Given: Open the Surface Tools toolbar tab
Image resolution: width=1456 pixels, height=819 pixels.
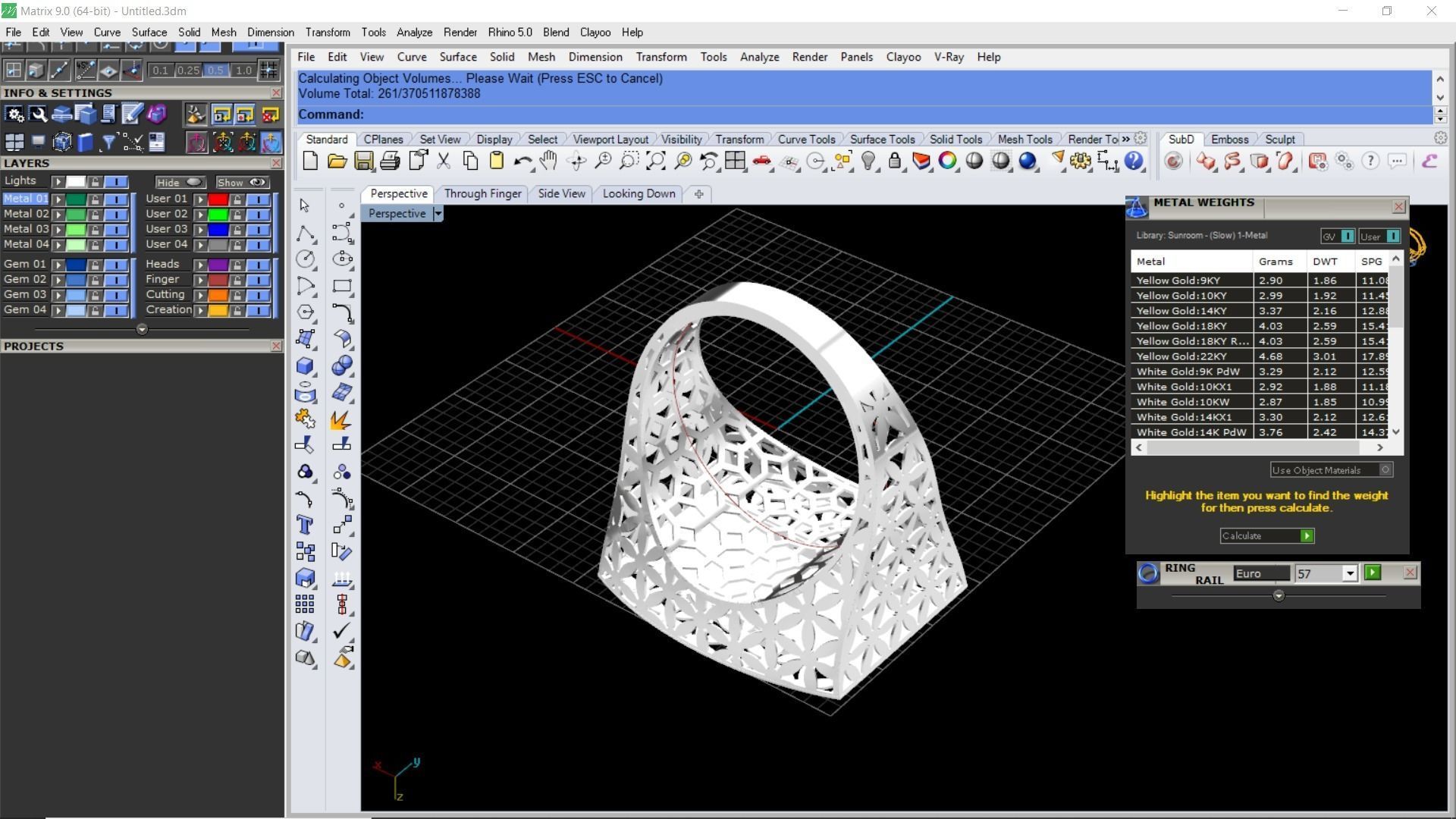Looking at the screenshot, I should coord(881,140).
